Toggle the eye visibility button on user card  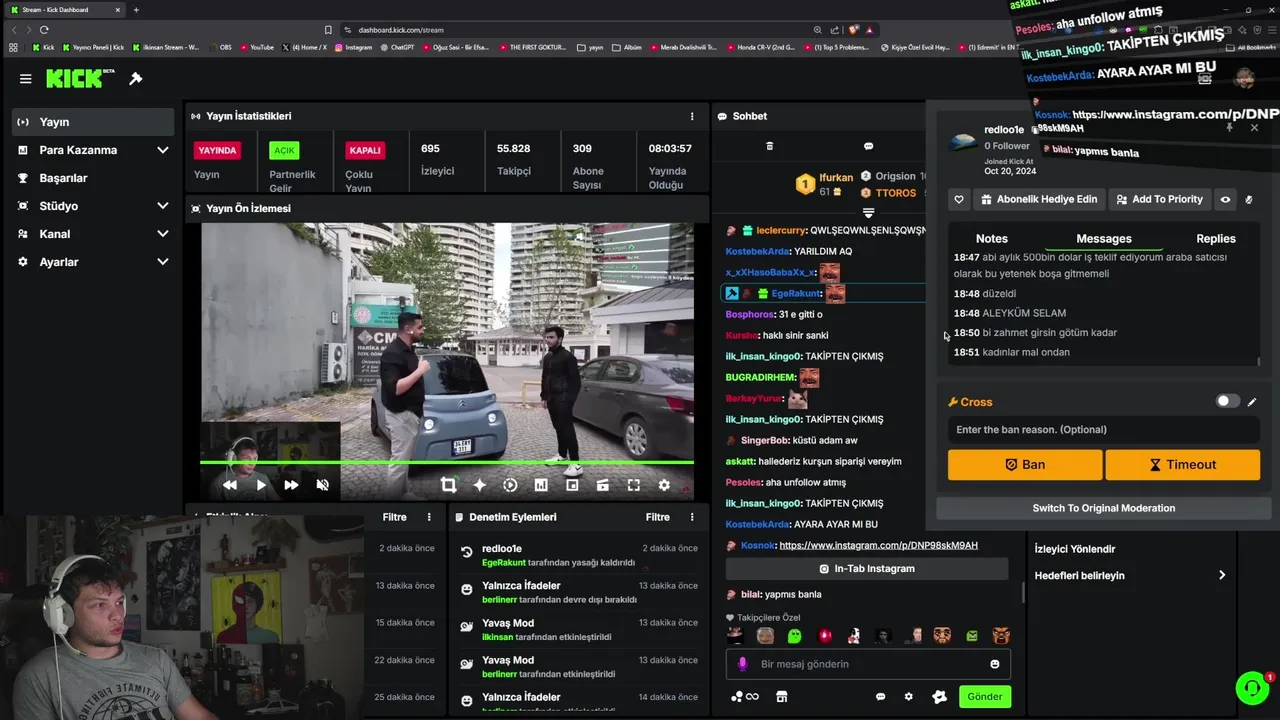[1225, 199]
